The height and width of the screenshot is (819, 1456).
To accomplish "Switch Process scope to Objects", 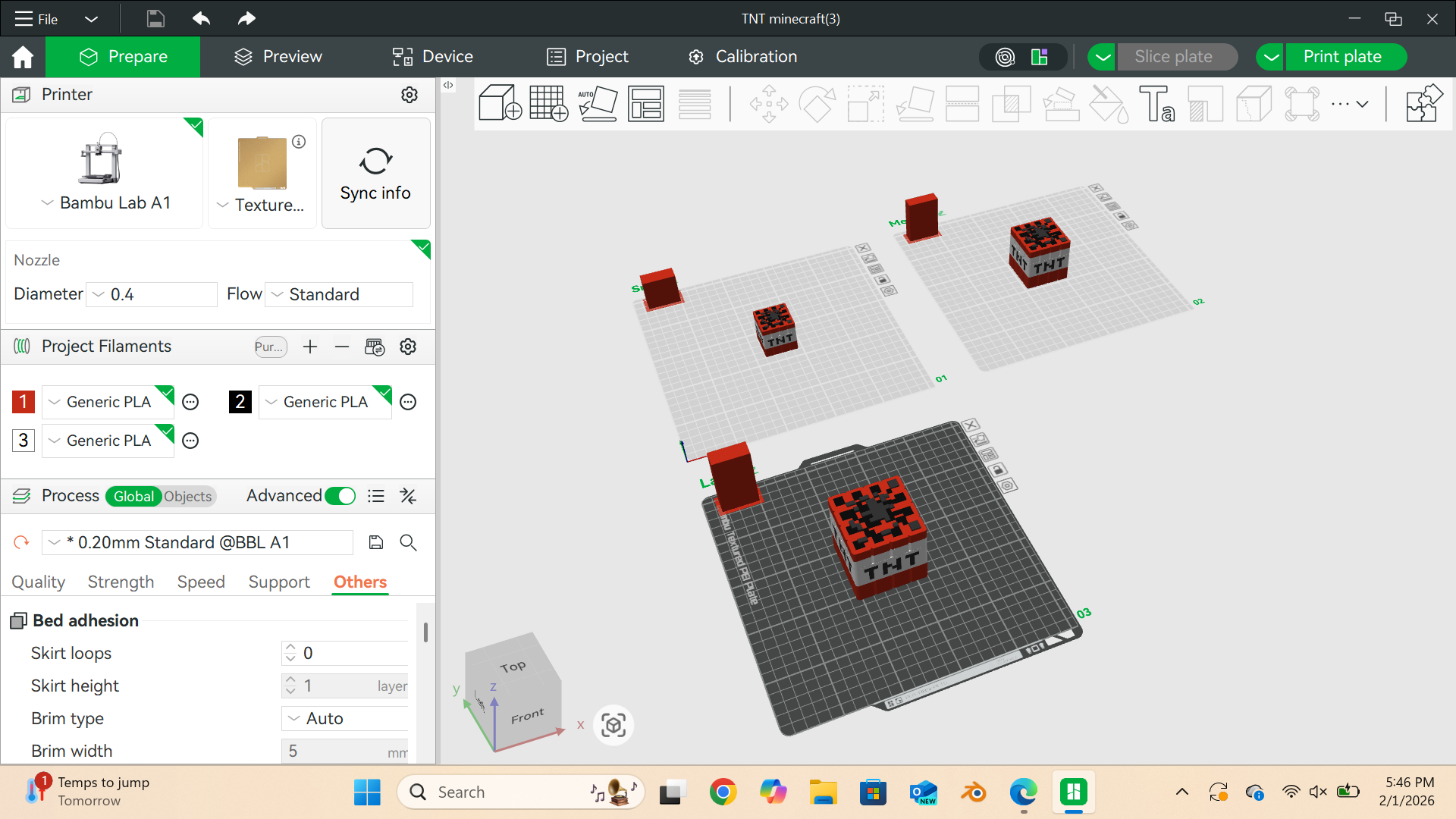I will (x=188, y=496).
